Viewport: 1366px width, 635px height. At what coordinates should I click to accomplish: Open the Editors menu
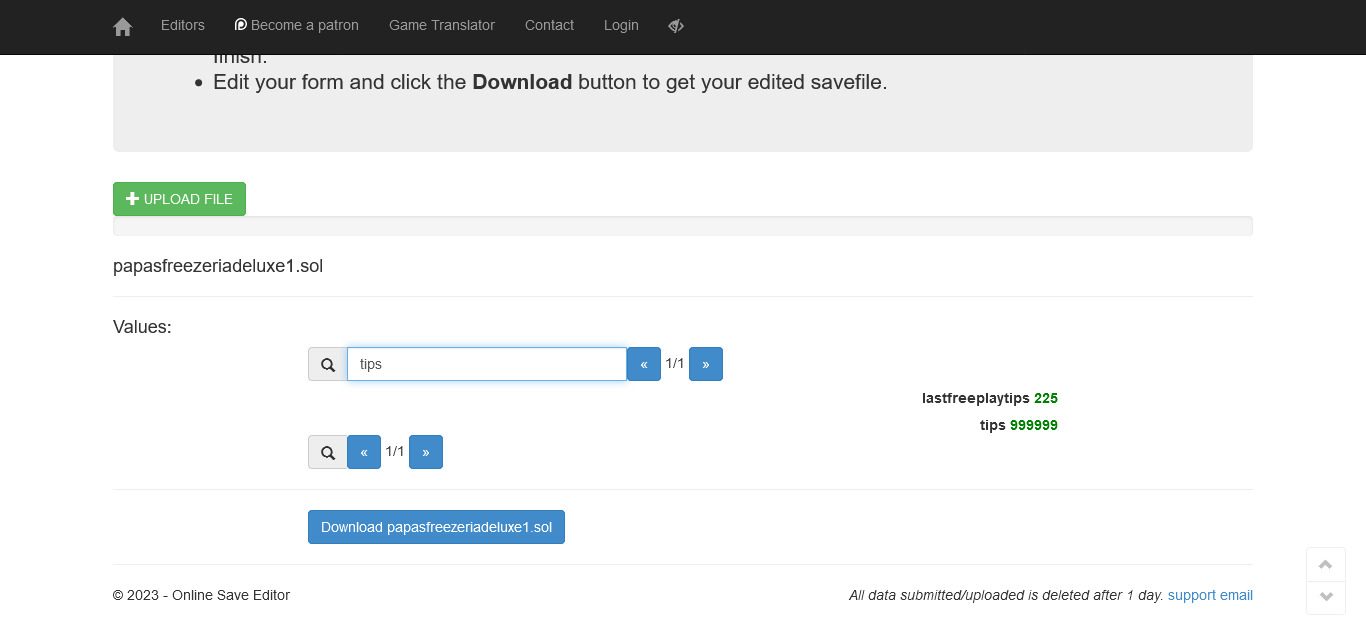coord(183,25)
